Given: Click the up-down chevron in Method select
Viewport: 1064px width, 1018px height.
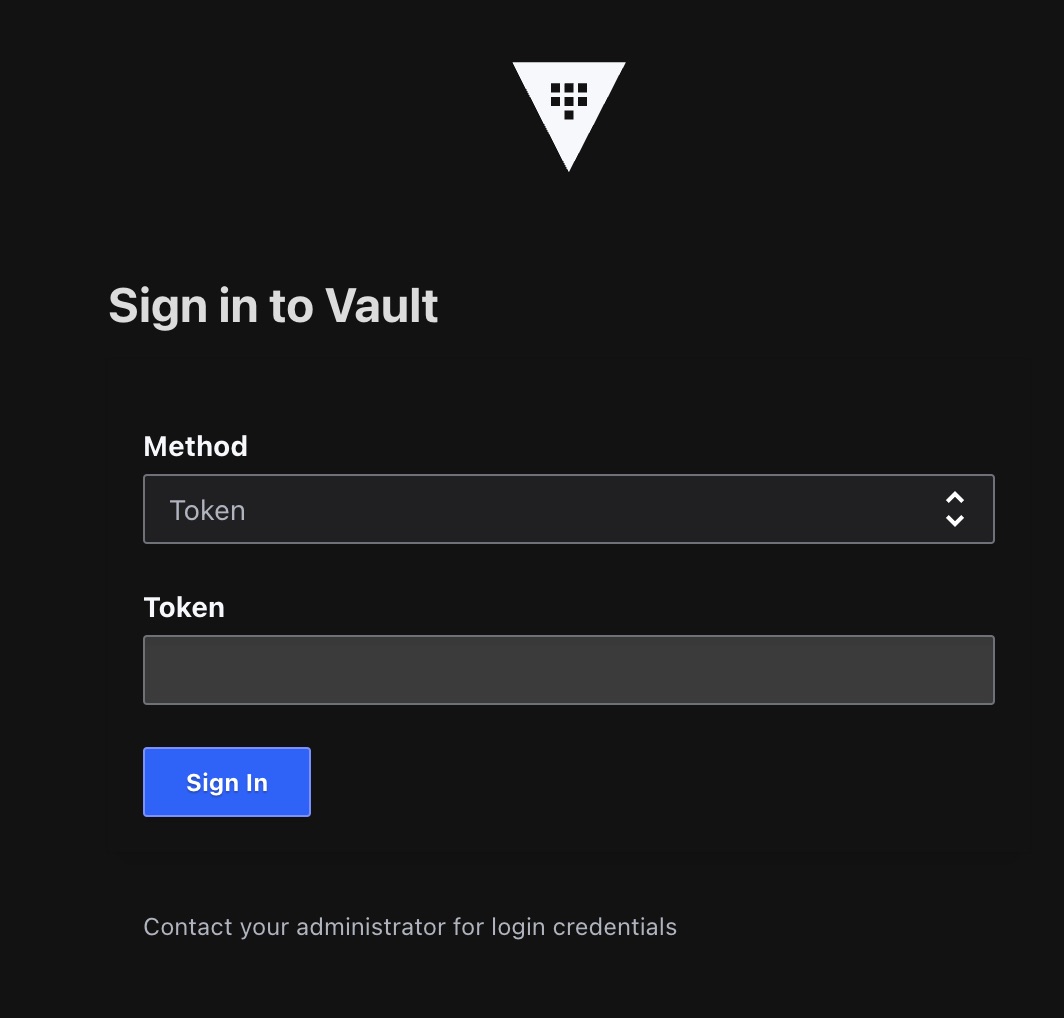Looking at the screenshot, I should click(955, 509).
